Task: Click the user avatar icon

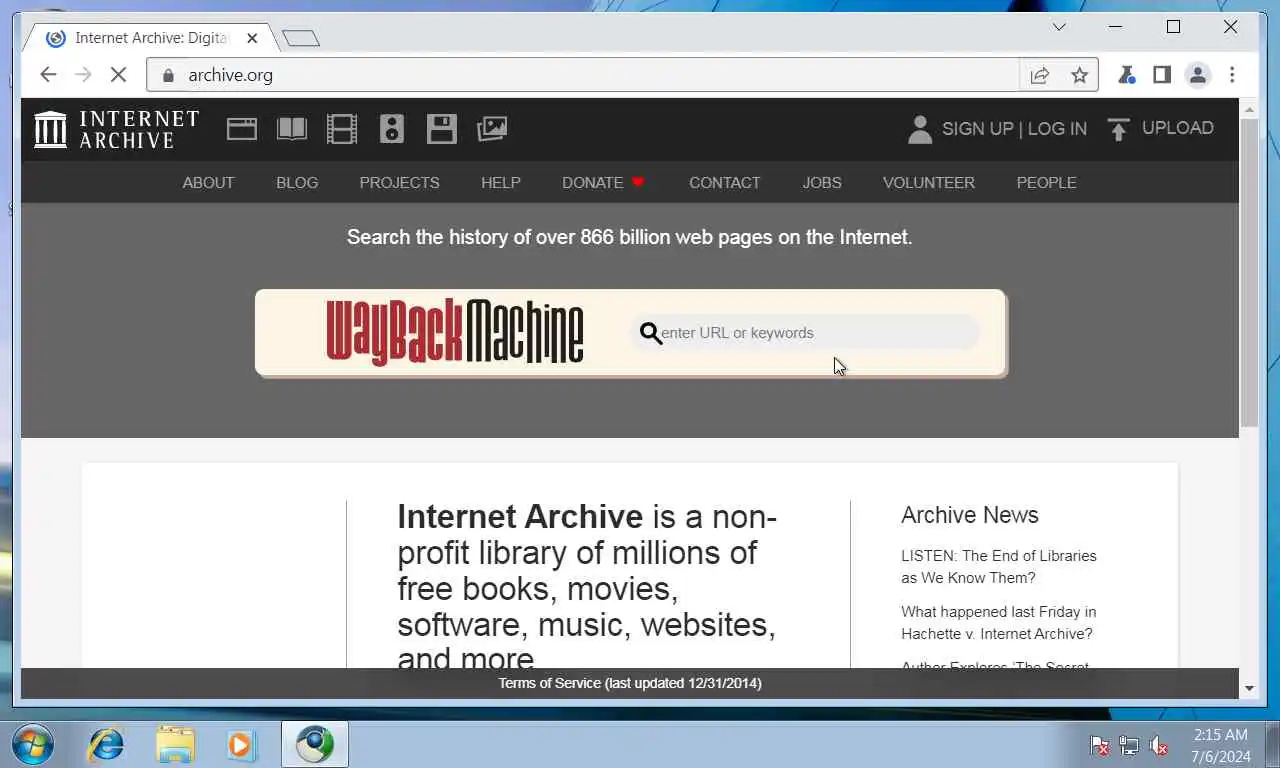Action: tap(919, 129)
